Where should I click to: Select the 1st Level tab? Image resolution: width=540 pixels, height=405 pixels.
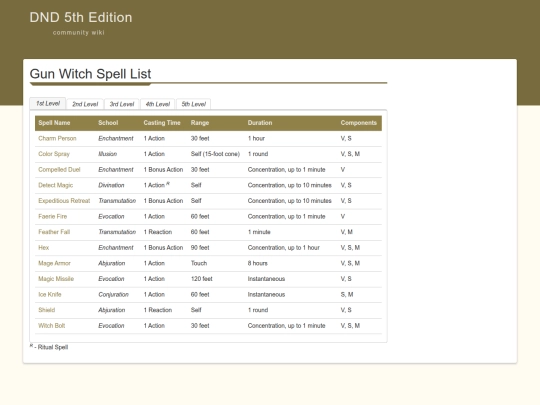[x=48, y=103]
